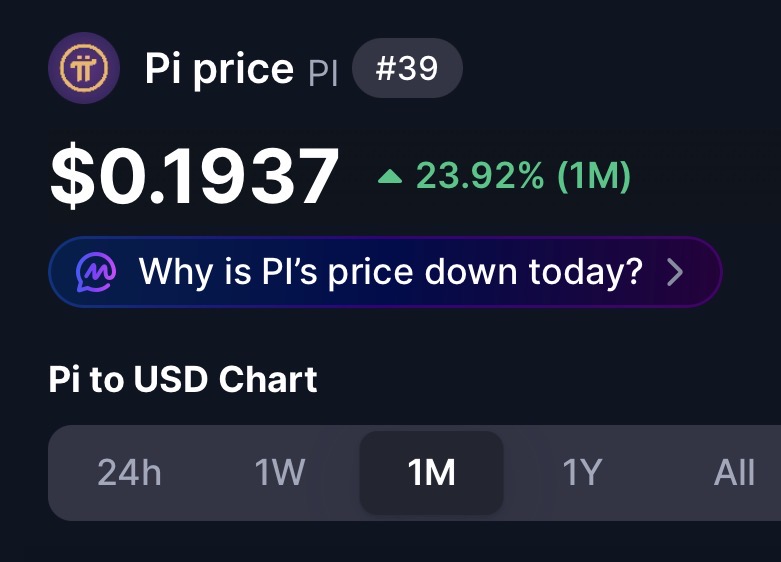Screen dimensions: 781x562
Task: Select the 24h chart range
Action: click(130, 472)
